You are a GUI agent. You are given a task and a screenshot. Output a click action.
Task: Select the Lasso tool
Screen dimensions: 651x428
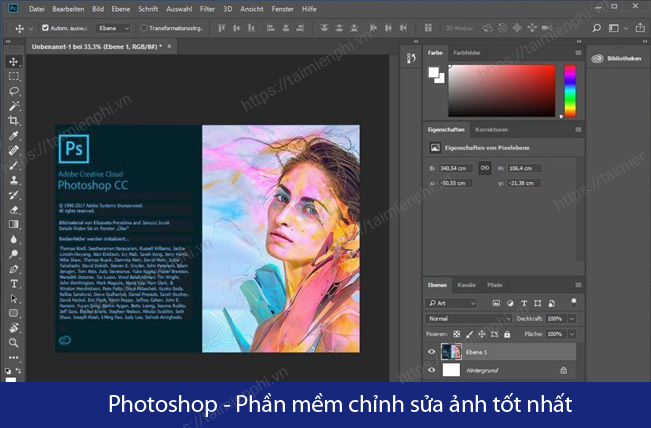pos(13,91)
